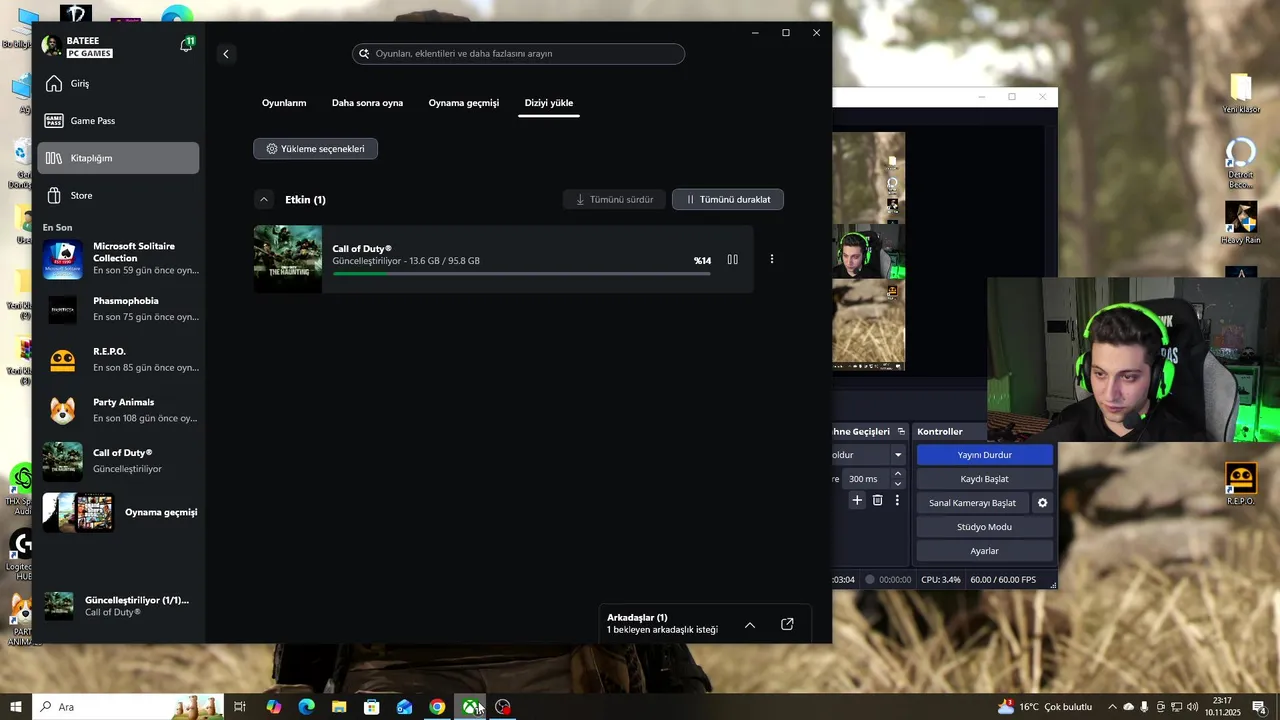The width and height of the screenshot is (1280, 720).
Task: Undock the Sahne Geçişleri panel
Action: click(x=901, y=432)
